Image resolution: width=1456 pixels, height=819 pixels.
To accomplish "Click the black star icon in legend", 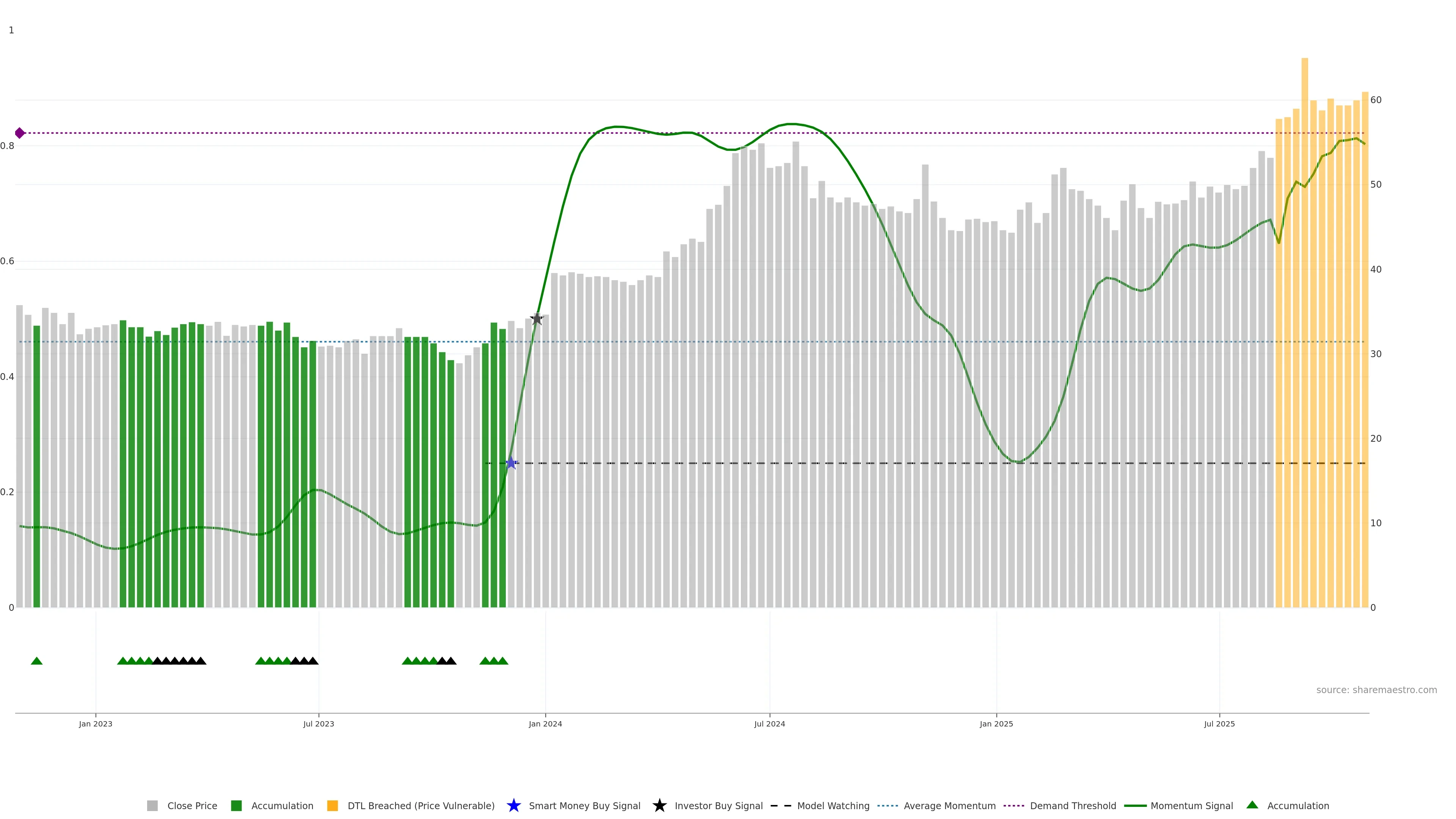I will [659, 805].
